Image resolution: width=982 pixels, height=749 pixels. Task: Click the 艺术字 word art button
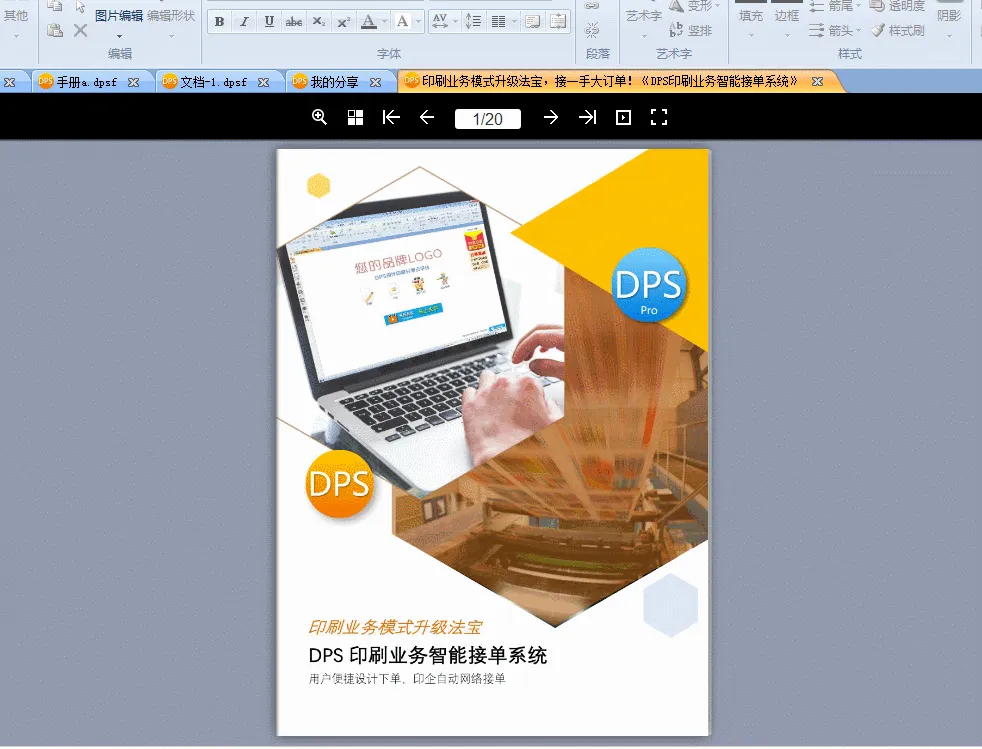coord(644,16)
